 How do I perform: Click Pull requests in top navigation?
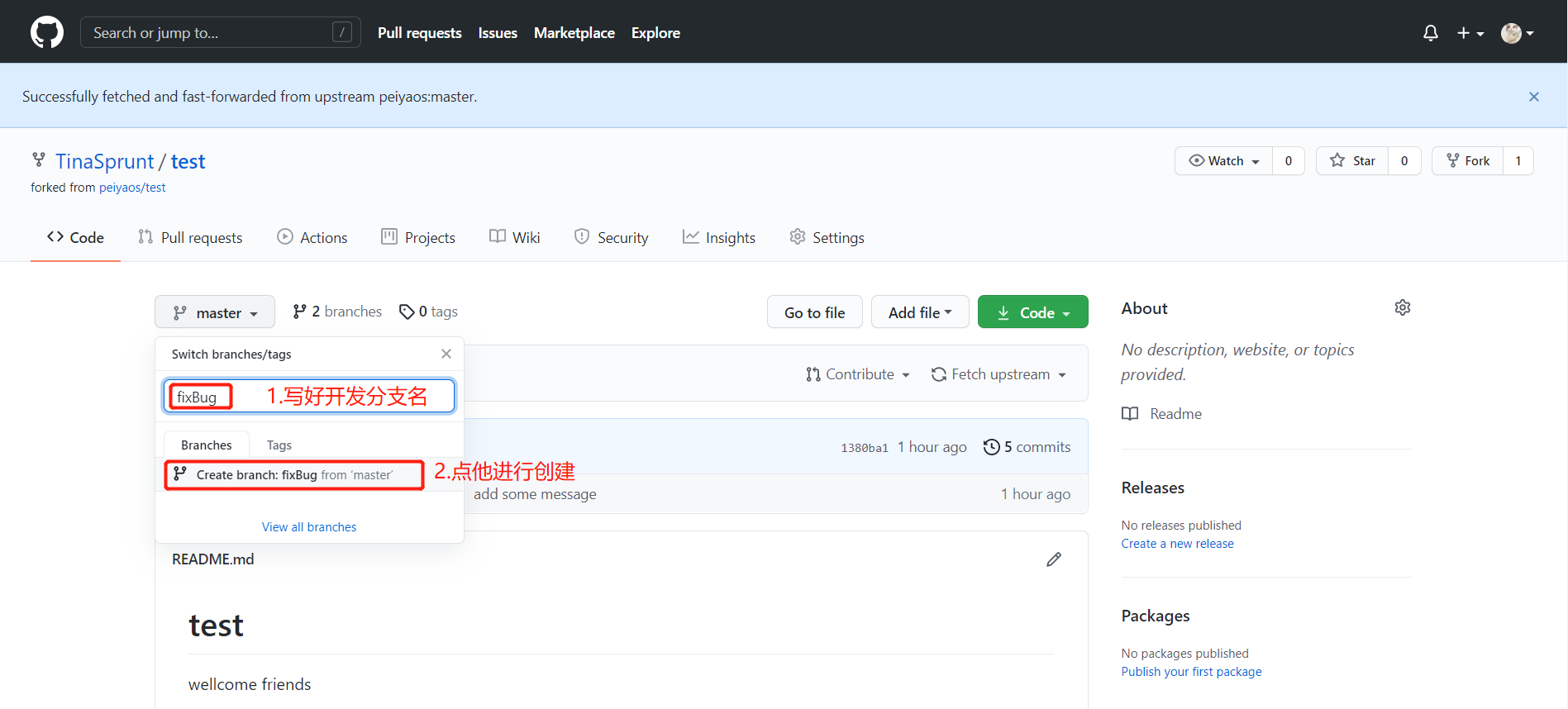click(420, 33)
